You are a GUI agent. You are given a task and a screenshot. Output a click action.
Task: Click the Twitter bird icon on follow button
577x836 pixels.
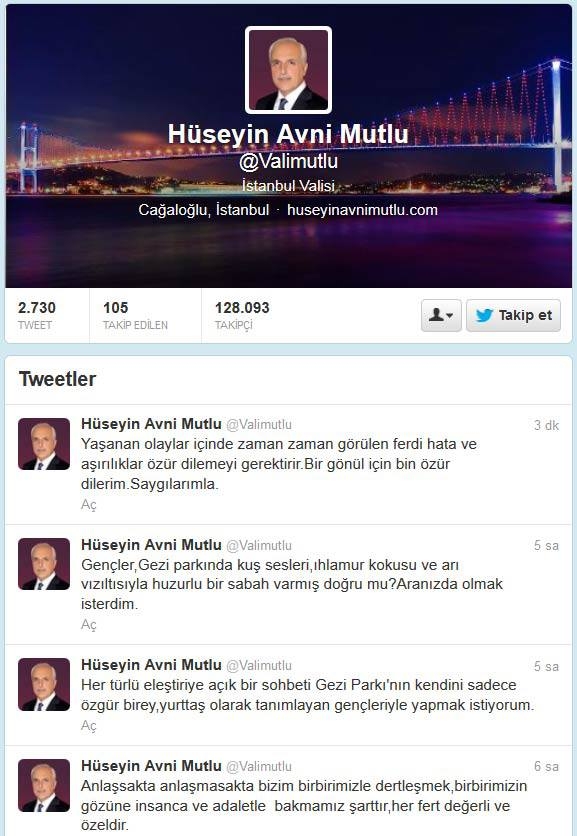click(x=484, y=315)
